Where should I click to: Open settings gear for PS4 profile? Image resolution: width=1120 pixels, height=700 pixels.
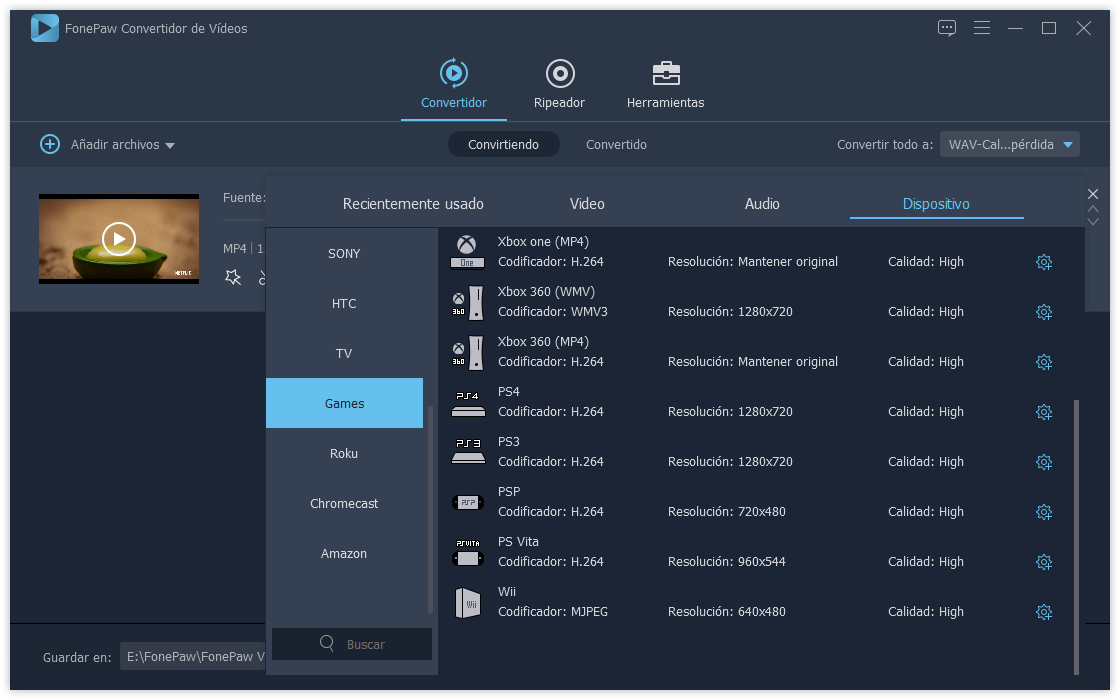pos(1044,412)
